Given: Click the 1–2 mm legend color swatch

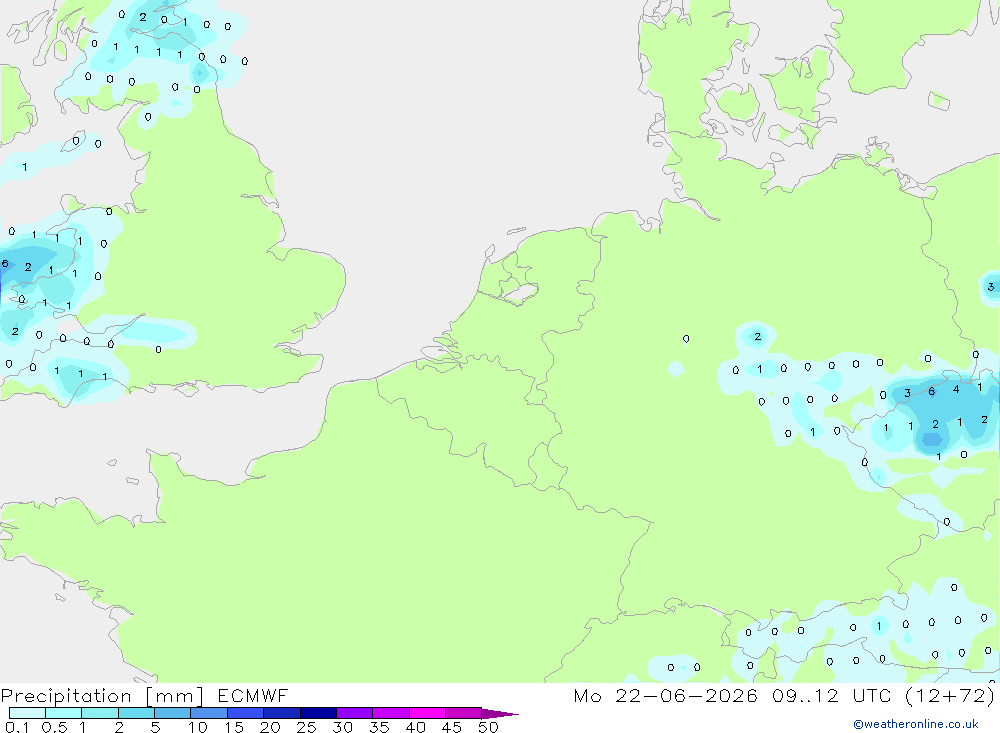Looking at the screenshot, I should pos(100,713).
